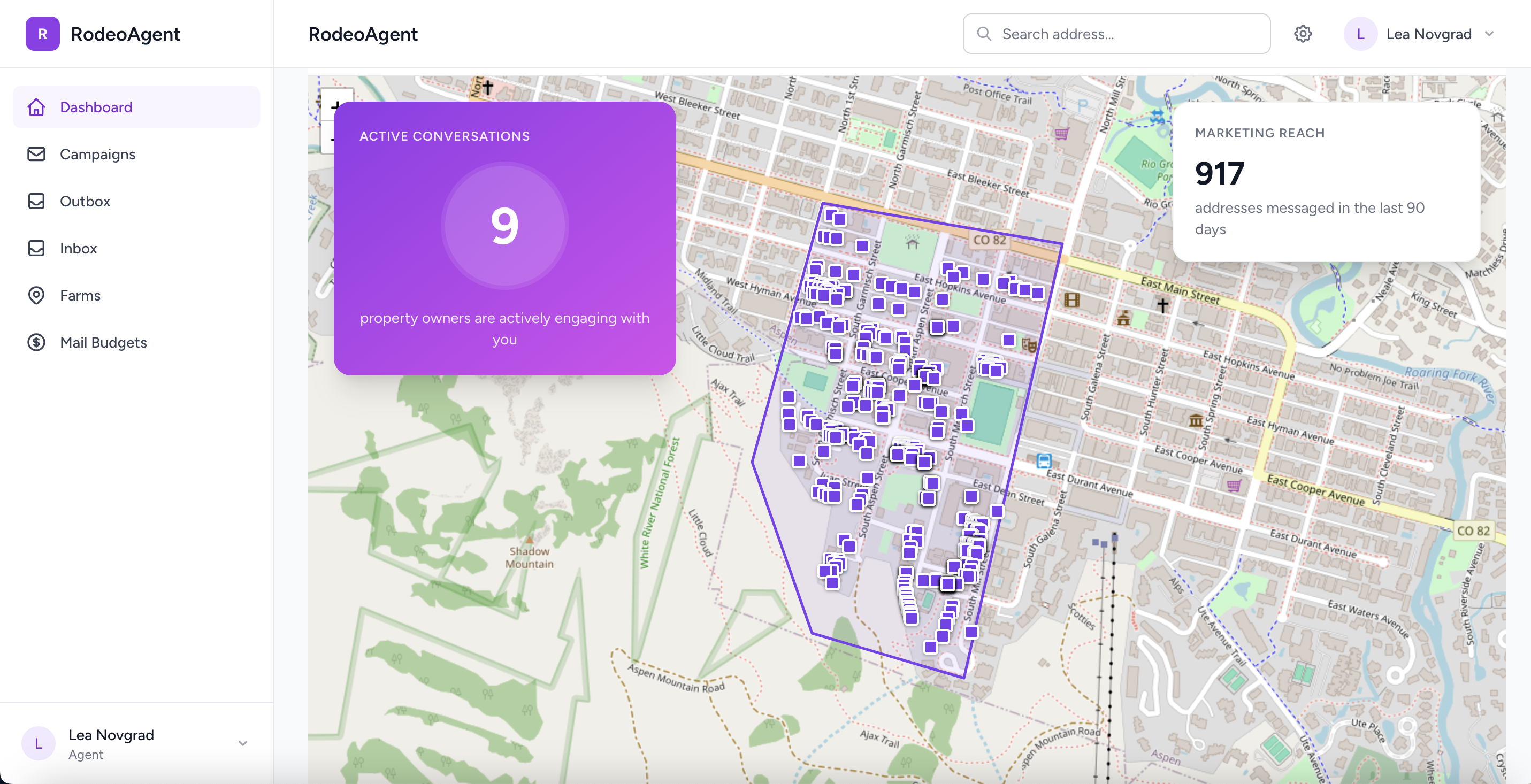Click the park shelter icon in farm area
Viewport: 1531px width, 784px height.
click(912, 243)
